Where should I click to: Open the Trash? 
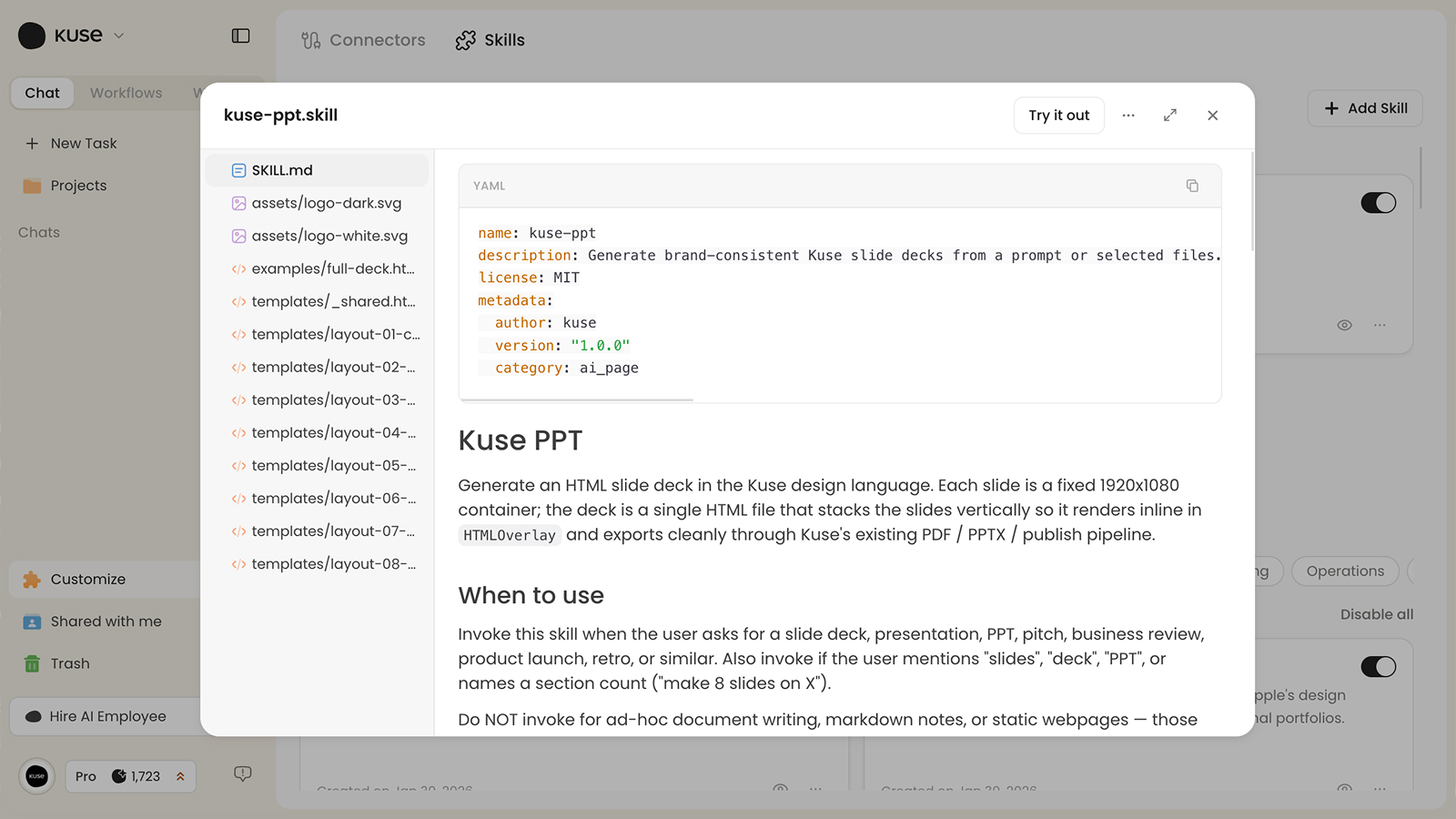pos(69,663)
